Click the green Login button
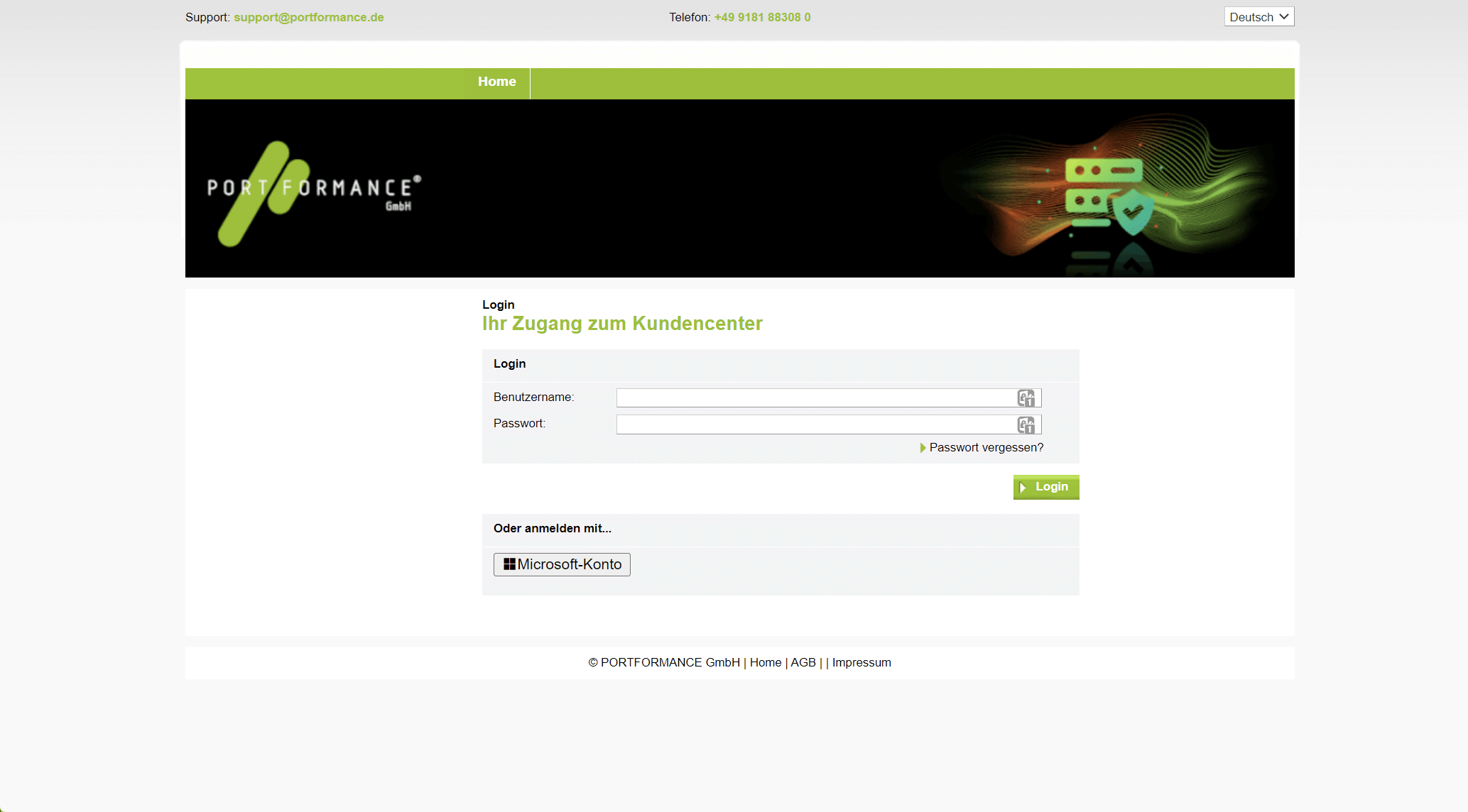 [x=1046, y=488]
